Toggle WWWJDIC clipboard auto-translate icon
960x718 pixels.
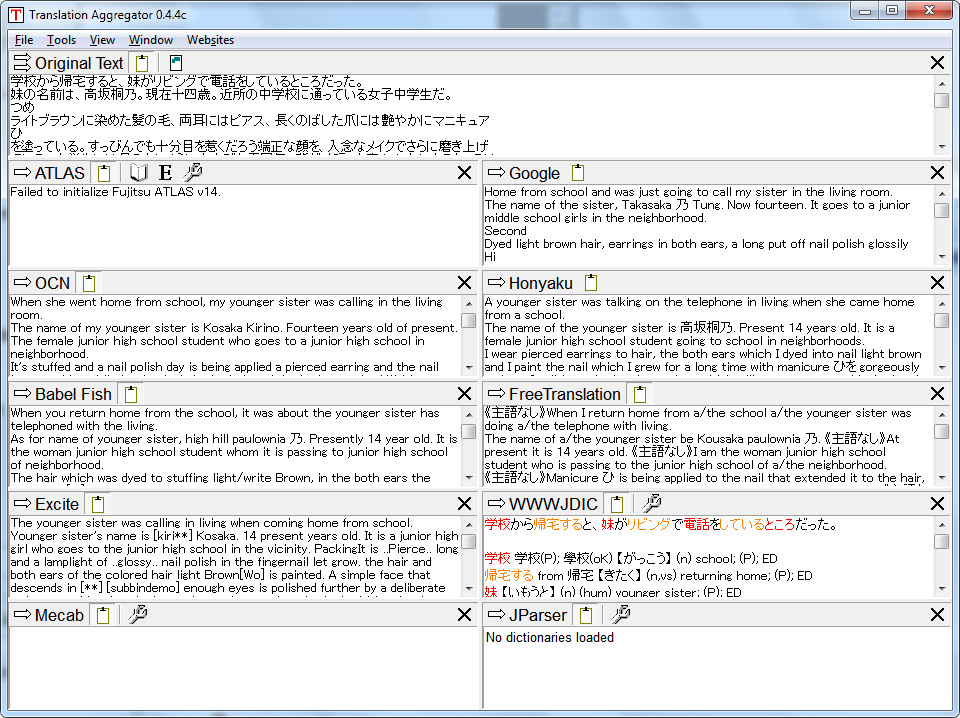(x=617, y=504)
